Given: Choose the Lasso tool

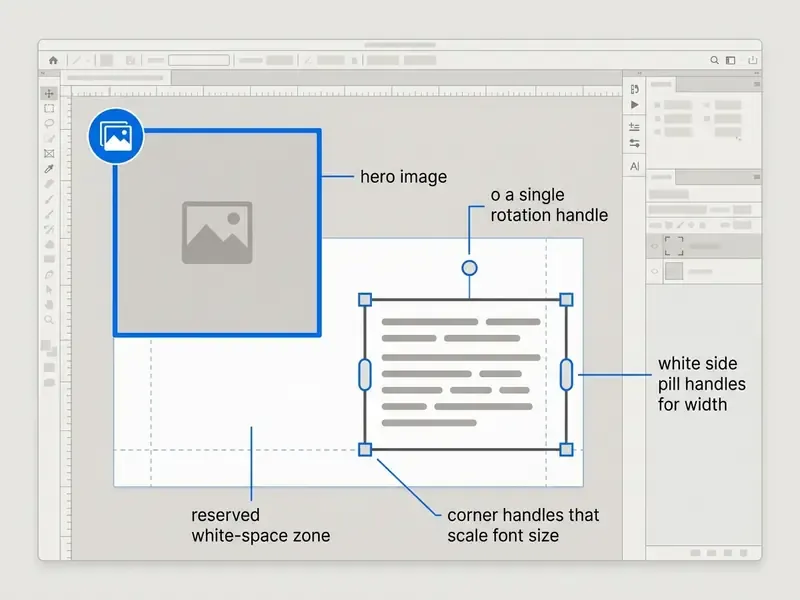Looking at the screenshot, I should point(49,123).
